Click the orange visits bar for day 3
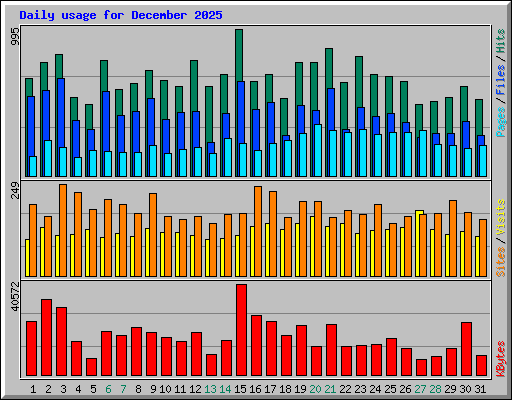 pyautogui.click(x=63, y=230)
